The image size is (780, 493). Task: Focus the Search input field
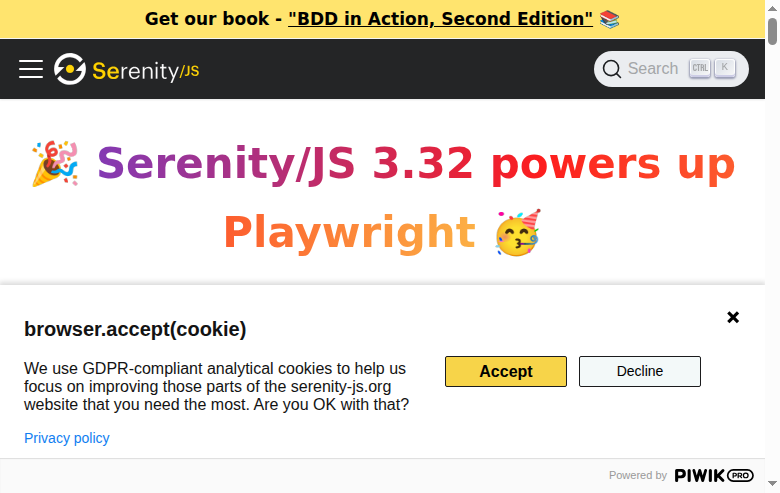click(x=671, y=69)
